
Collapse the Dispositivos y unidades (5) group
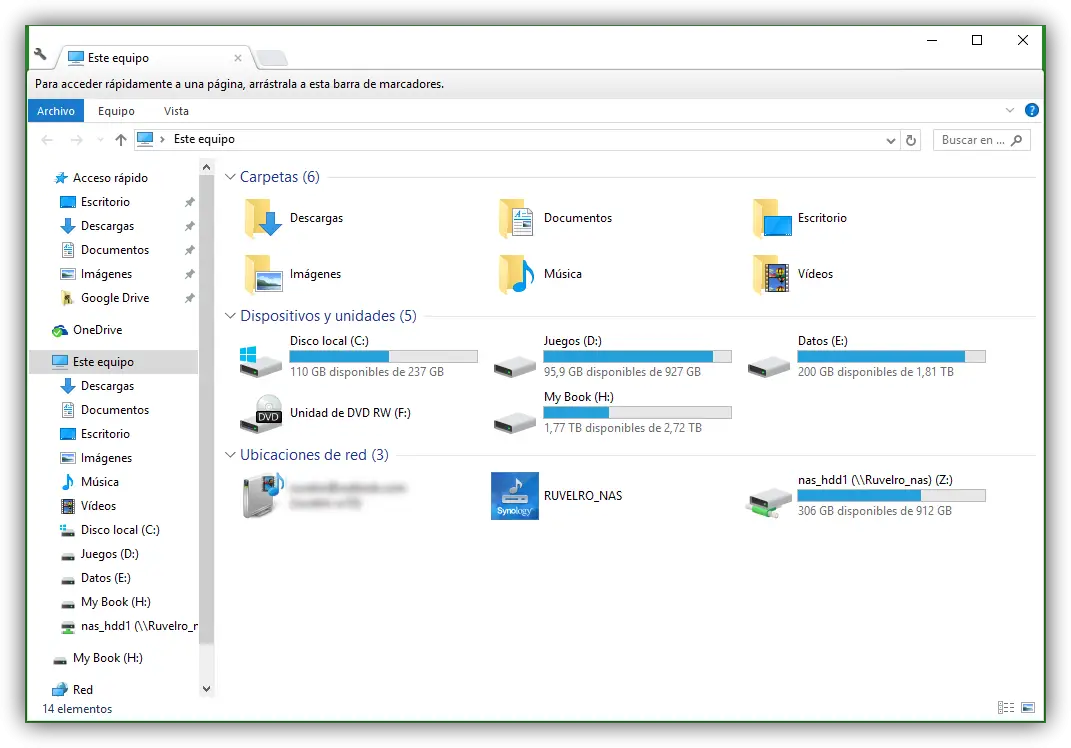pyautogui.click(x=230, y=316)
